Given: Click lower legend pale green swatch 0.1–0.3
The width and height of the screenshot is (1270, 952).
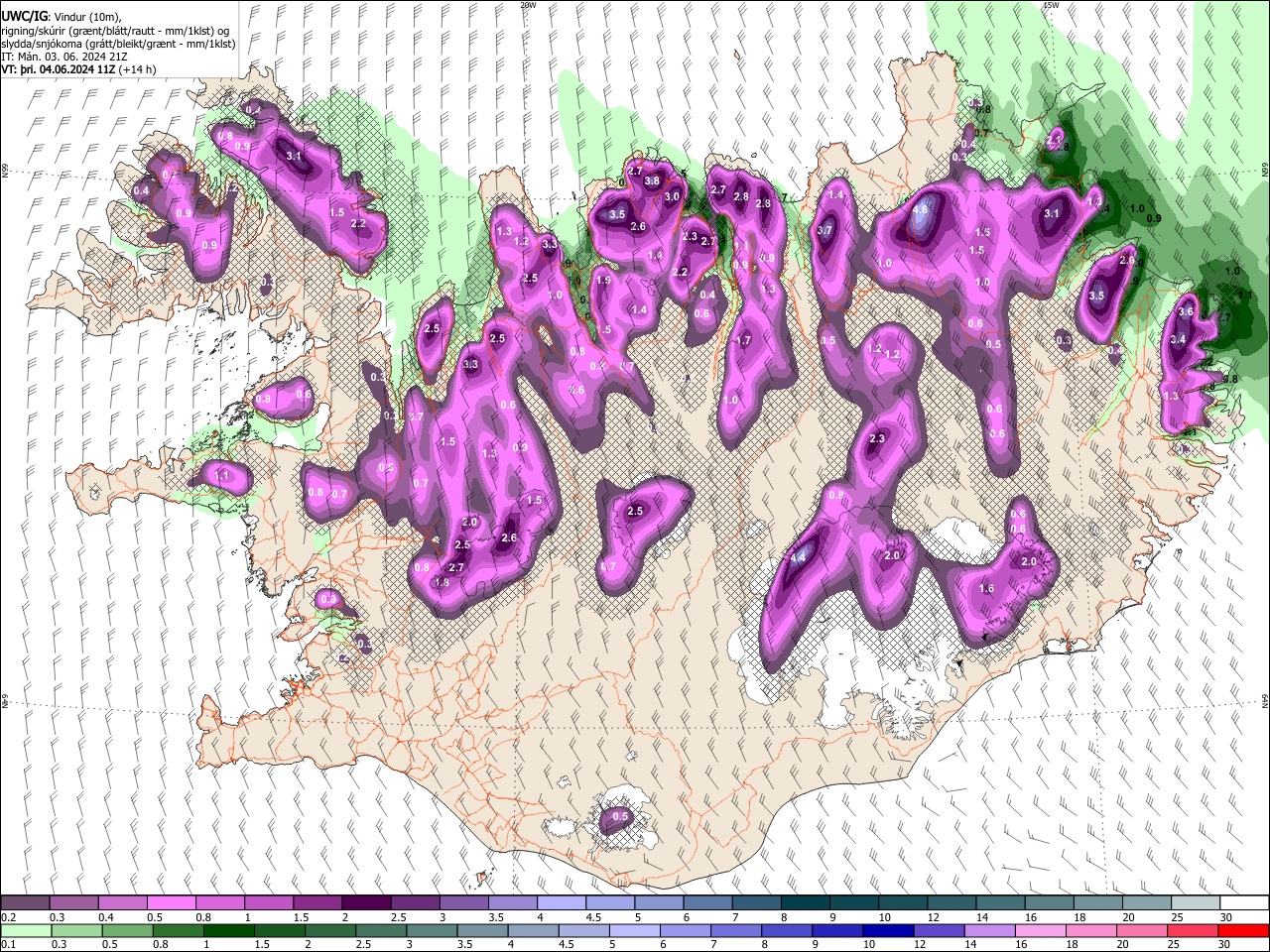Looking at the screenshot, I should point(25,930).
